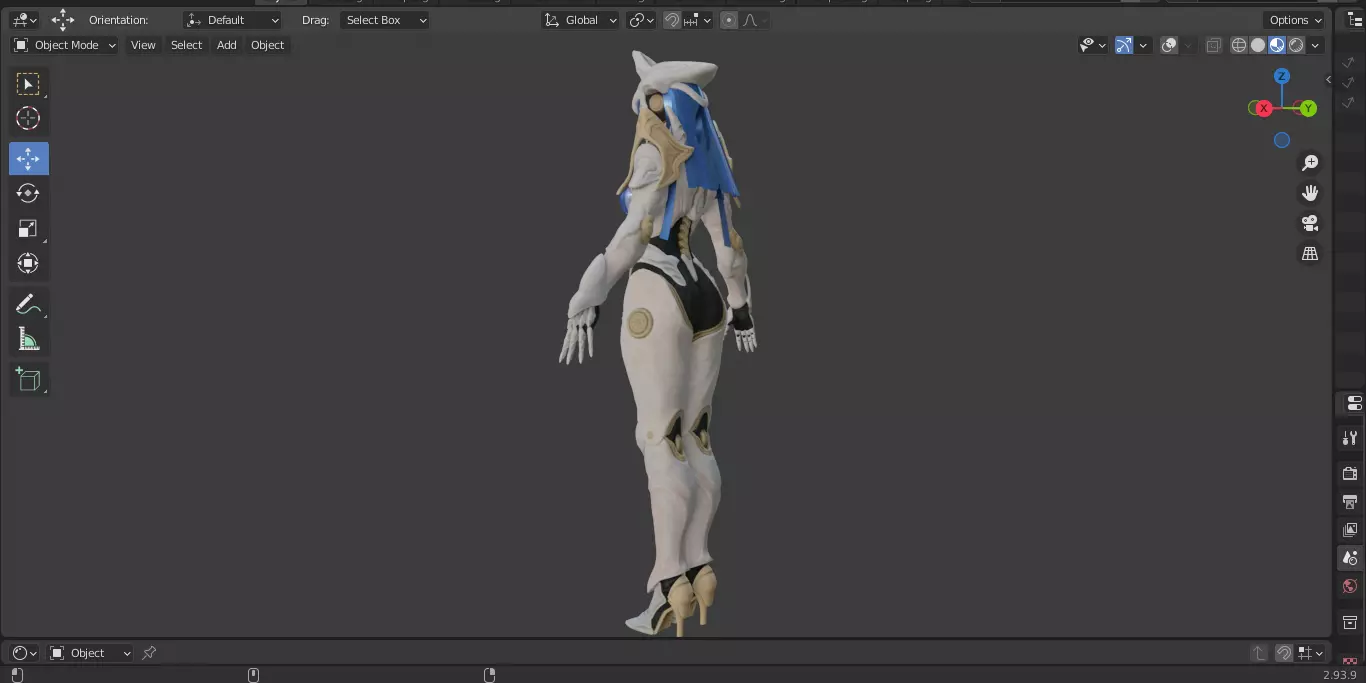Expand the gizmo options arrow

(1142, 45)
